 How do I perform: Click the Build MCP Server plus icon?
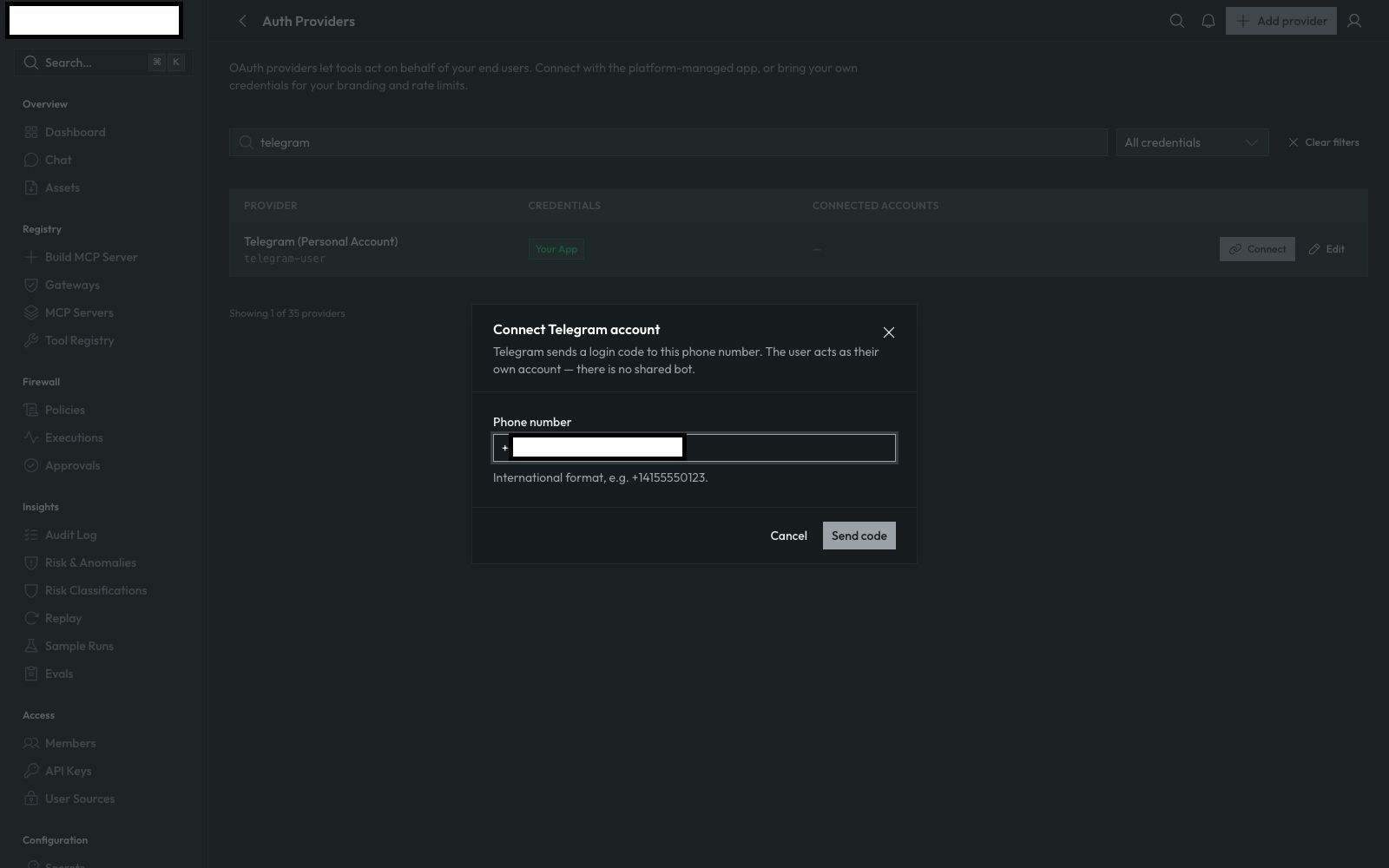[31, 257]
